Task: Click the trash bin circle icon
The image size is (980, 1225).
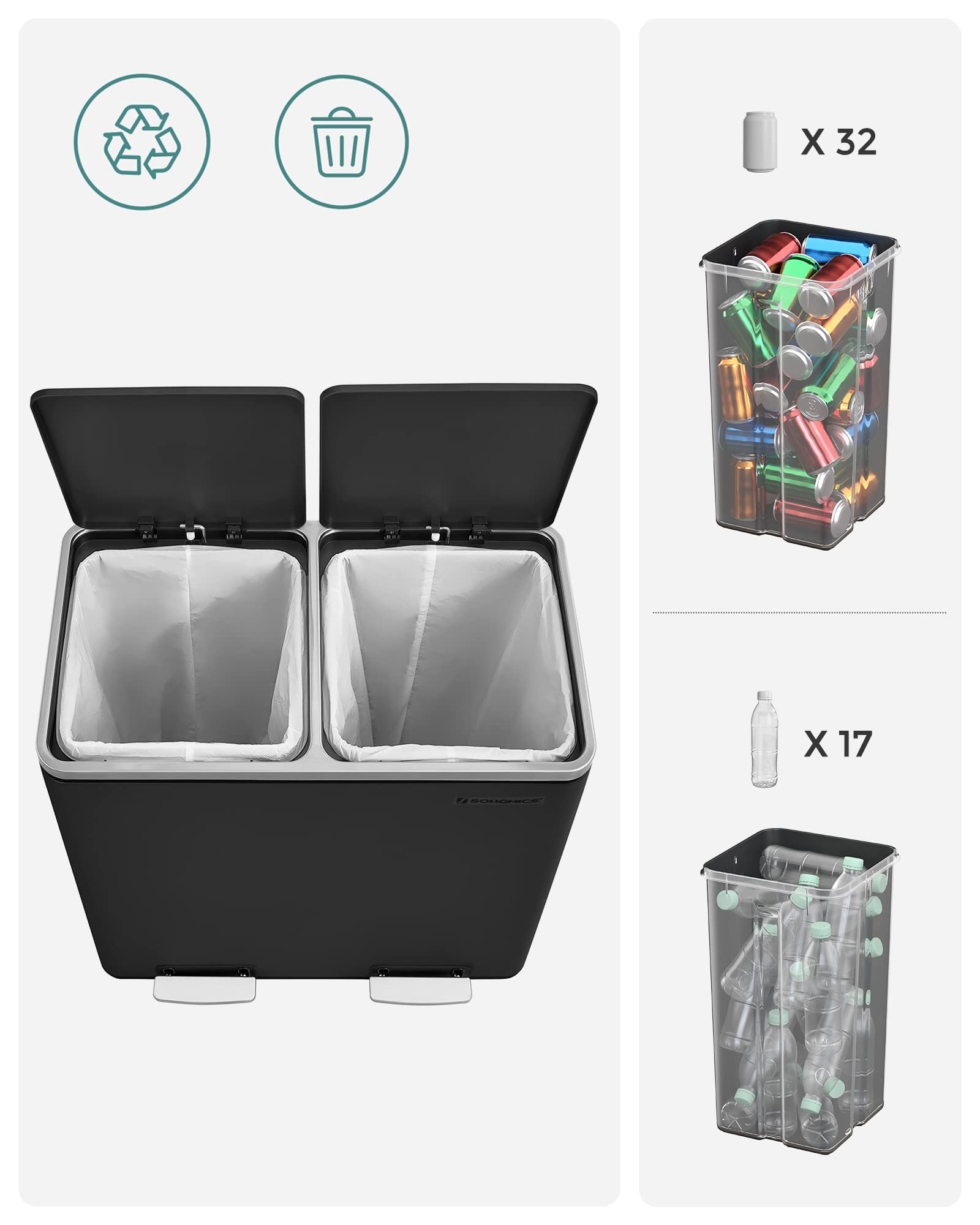Action: [341, 141]
